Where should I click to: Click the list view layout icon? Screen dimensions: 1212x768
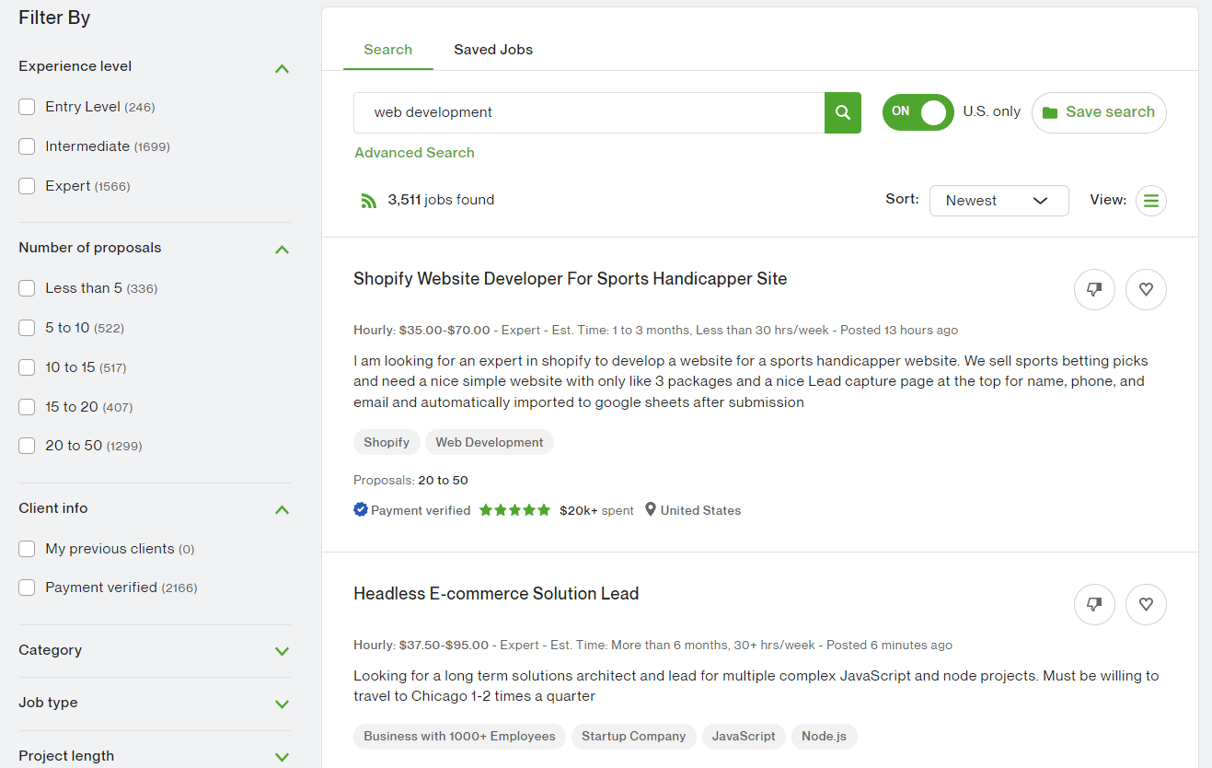(1150, 200)
